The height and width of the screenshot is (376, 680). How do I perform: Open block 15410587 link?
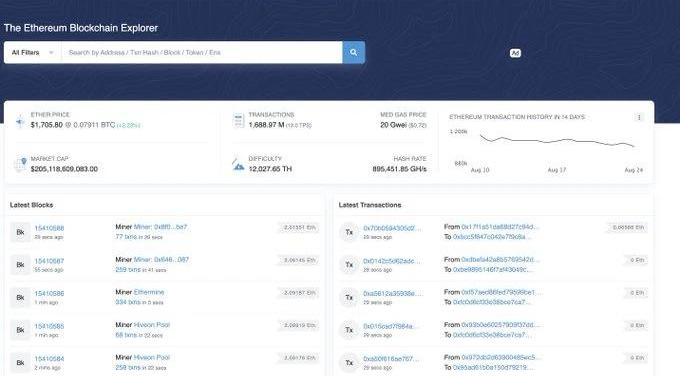[x=49, y=261]
